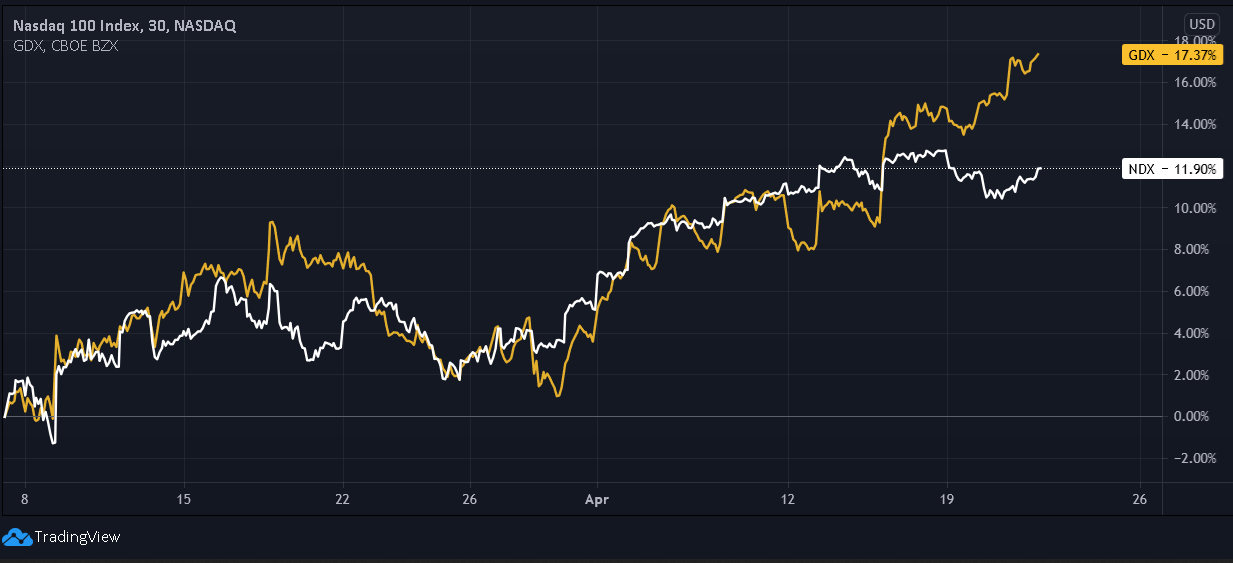Click the date label 8 on time axis
This screenshot has width=1233, height=563.
coord(25,498)
